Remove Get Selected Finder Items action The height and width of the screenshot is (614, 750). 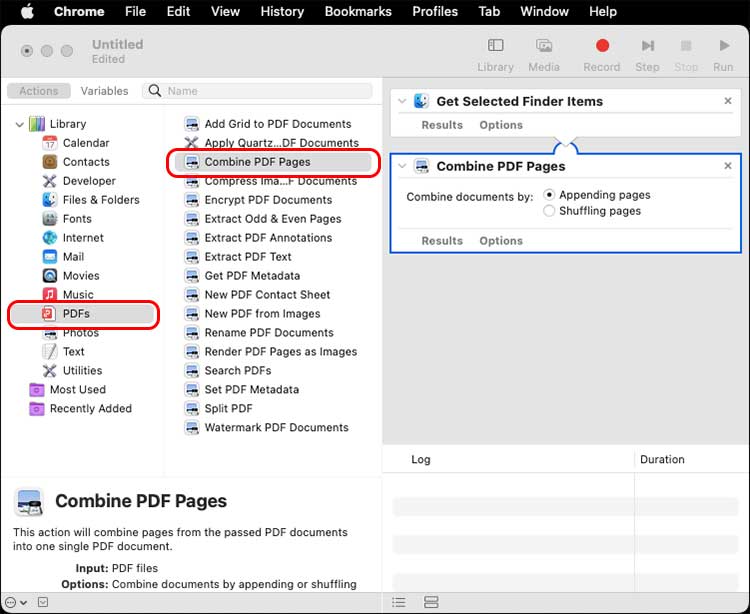[728, 101]
